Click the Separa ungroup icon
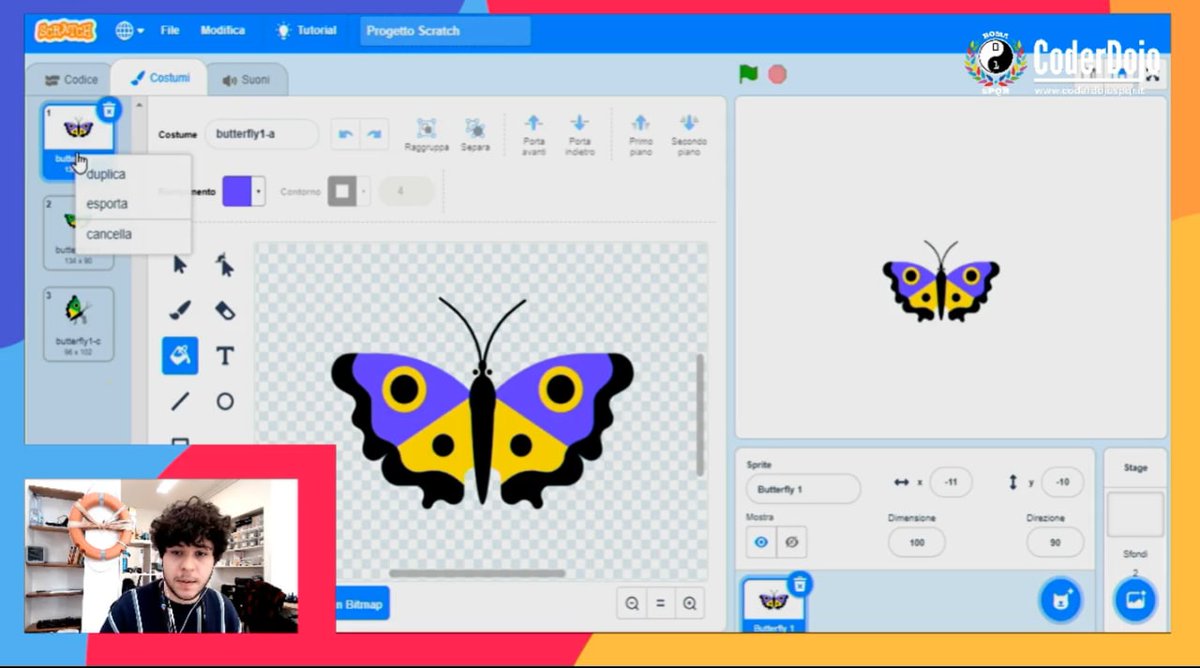The image size is (1200, 668). tap(475, 128)
